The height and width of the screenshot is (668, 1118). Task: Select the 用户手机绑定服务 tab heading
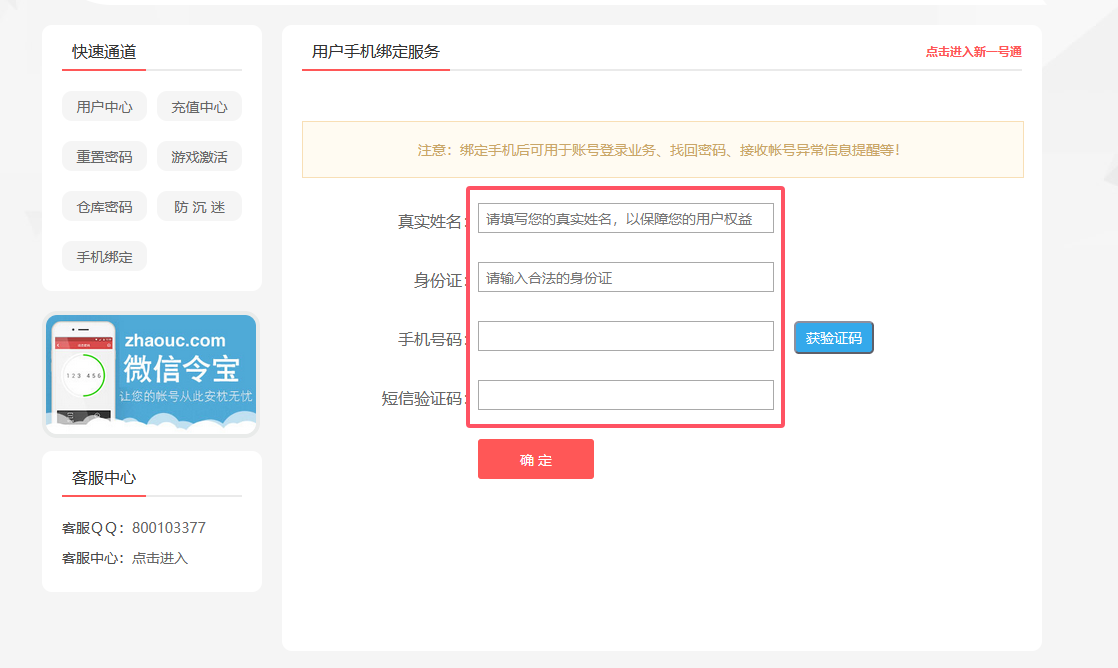[x=375, y=52]
